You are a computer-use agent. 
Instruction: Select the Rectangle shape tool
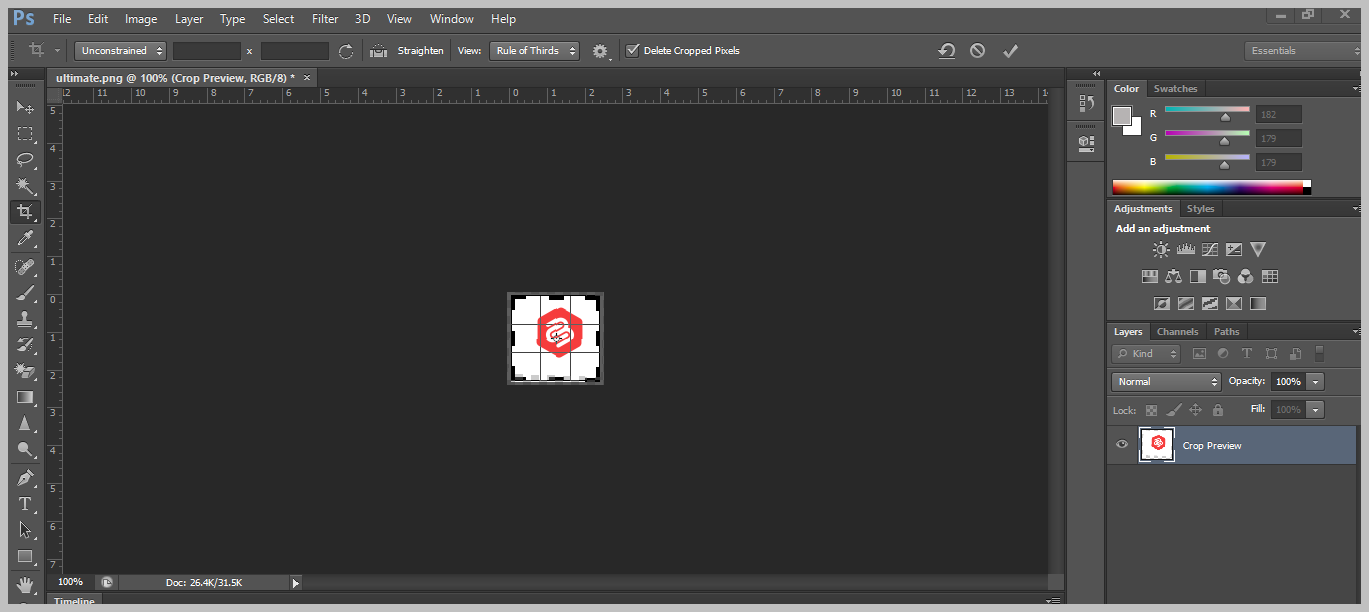coord(25,557)
